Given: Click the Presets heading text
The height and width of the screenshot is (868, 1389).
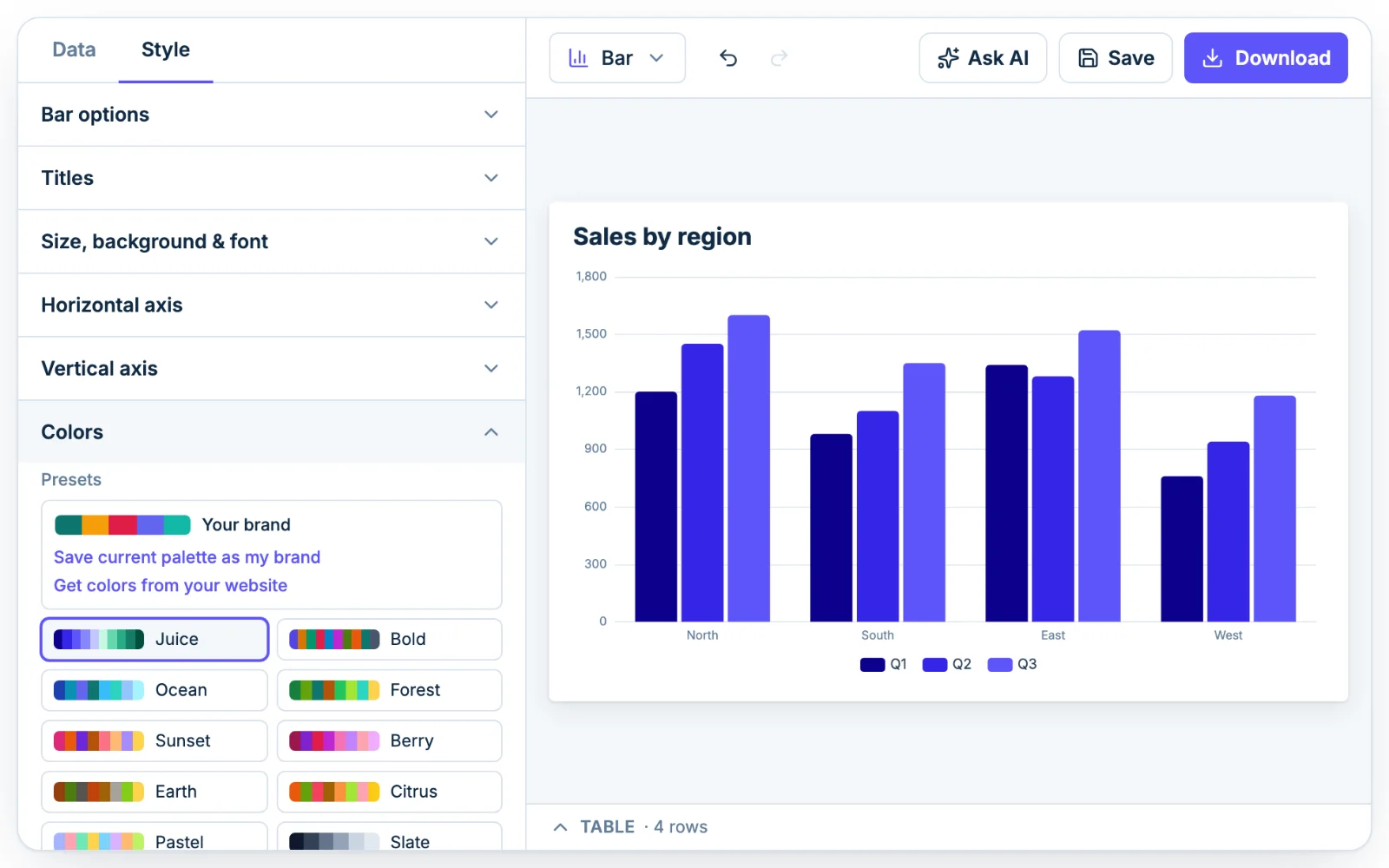Looking at the screenshot, I should tap(71, 480).
